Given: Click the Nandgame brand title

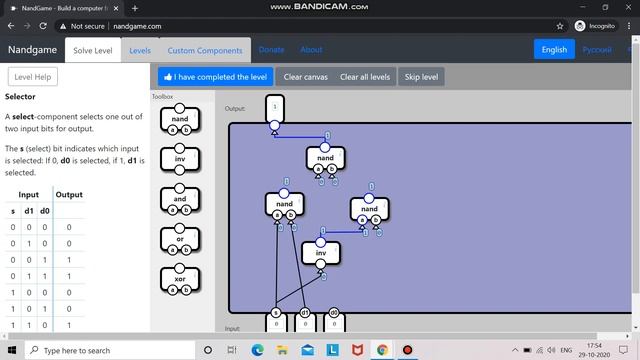Looking at the screenshot, I should click(32, 50).
